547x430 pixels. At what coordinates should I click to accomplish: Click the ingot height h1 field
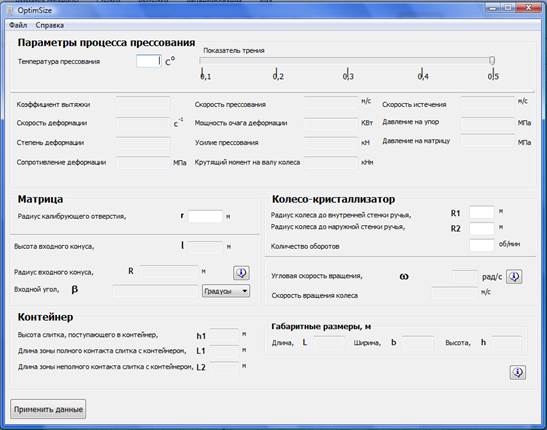click(x=225, y=335)
